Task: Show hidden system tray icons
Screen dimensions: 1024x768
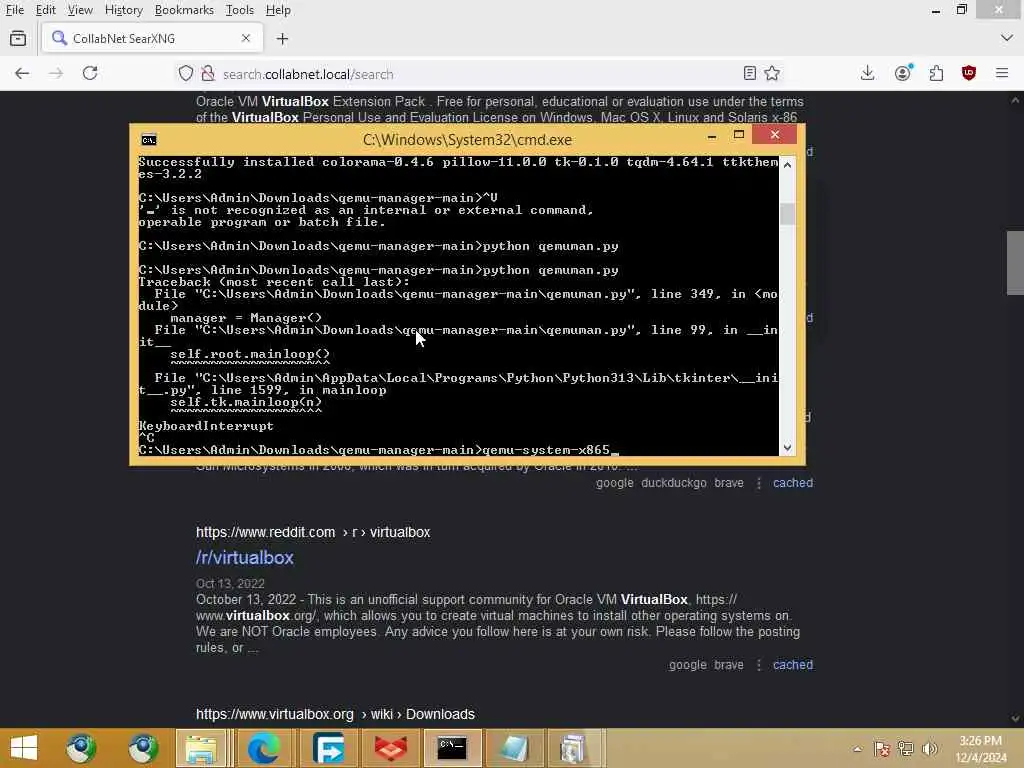Action: [857, 749]
